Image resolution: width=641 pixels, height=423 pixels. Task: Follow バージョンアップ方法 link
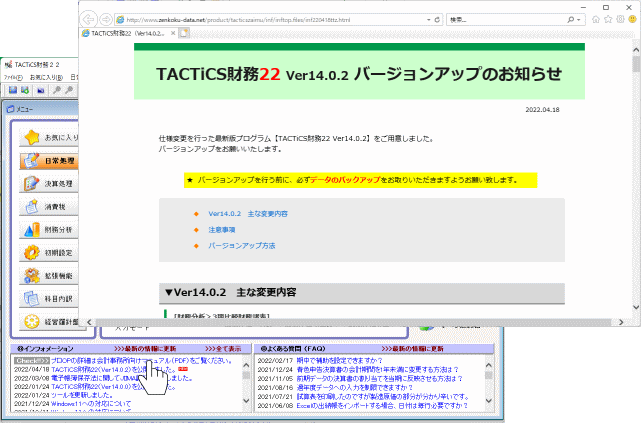tap(242, 246)
